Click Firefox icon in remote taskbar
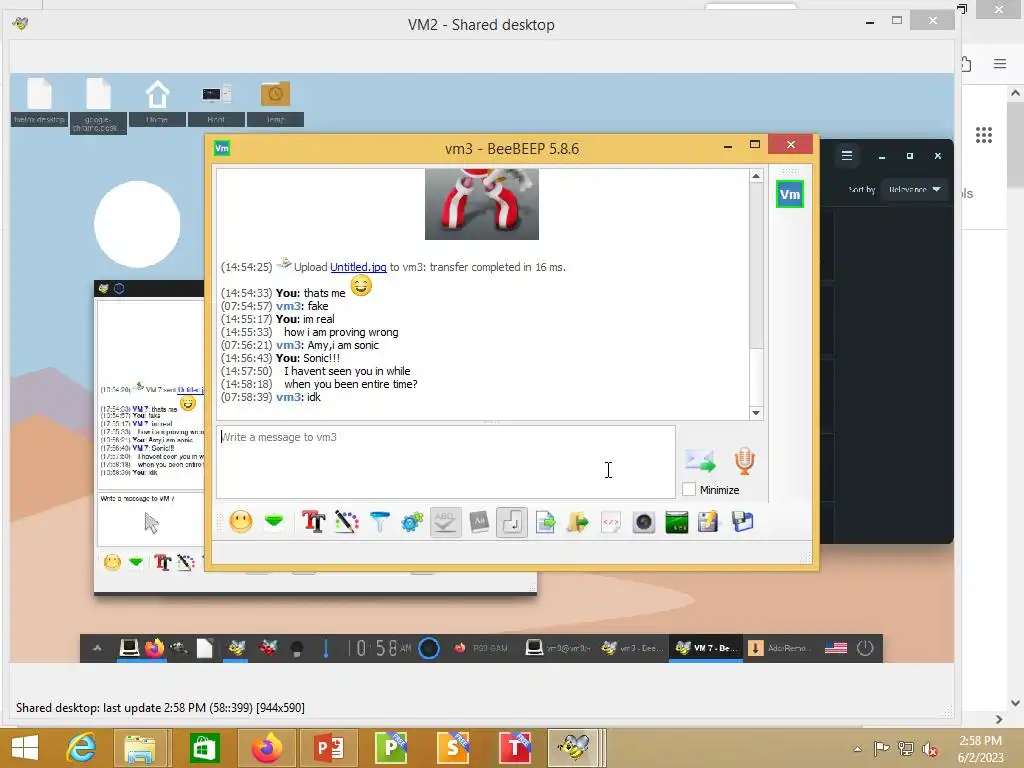 (x=155, y=648)
